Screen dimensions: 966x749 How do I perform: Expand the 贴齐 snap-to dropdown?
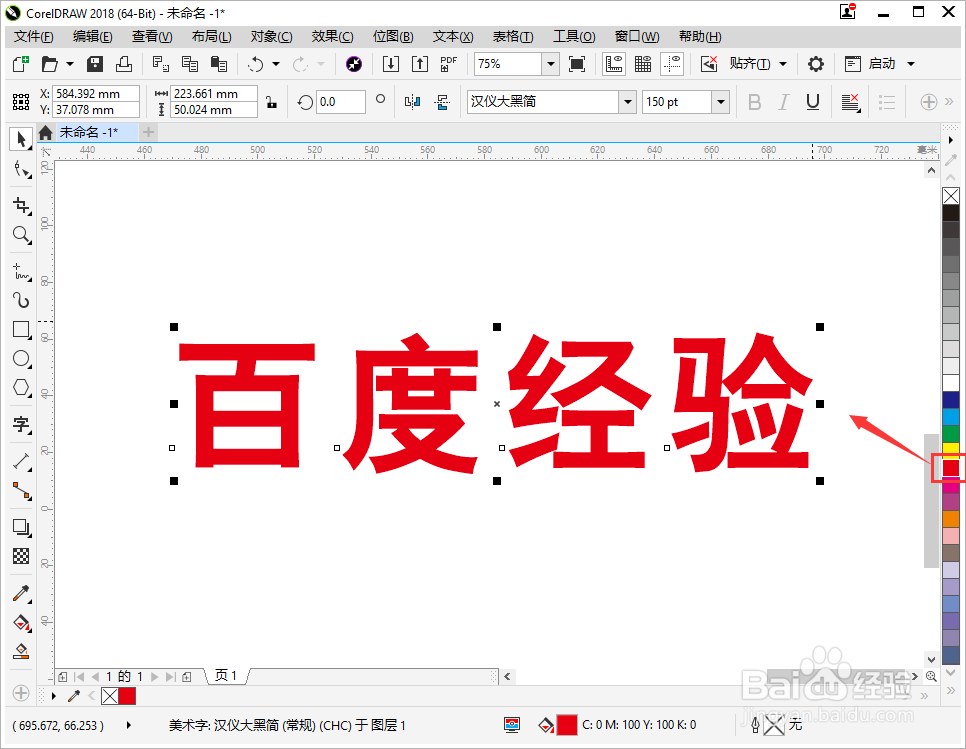coord(783,63)
